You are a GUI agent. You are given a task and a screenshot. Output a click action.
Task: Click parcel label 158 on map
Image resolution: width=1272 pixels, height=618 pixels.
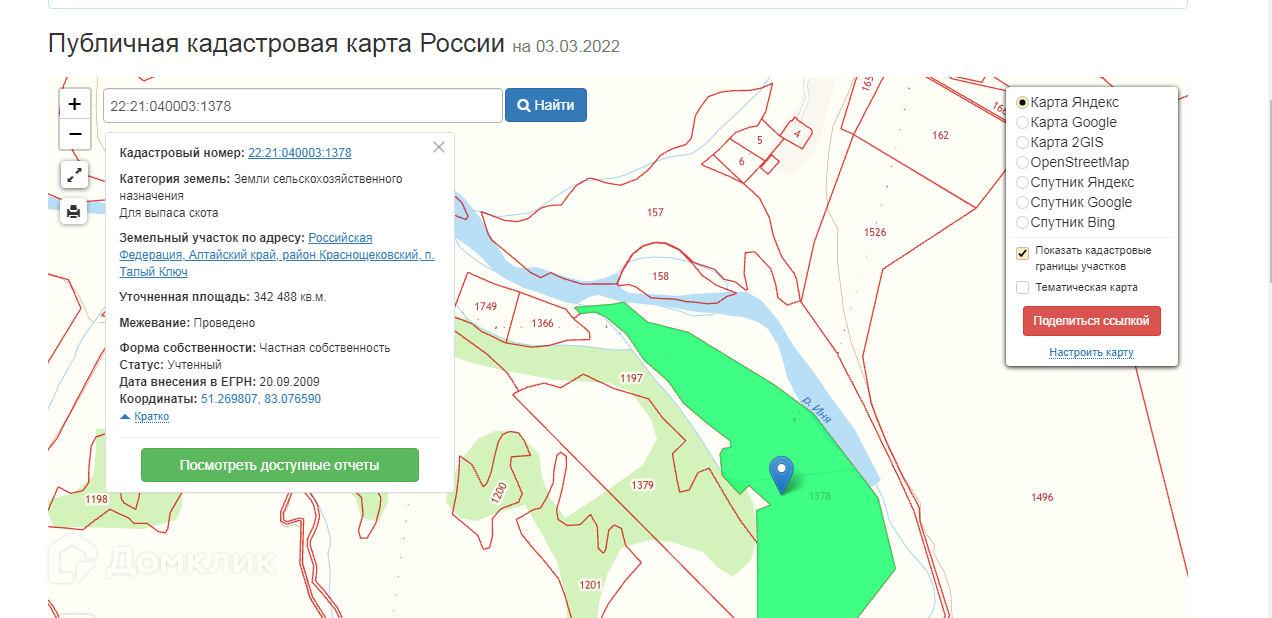tap(660, 276)
